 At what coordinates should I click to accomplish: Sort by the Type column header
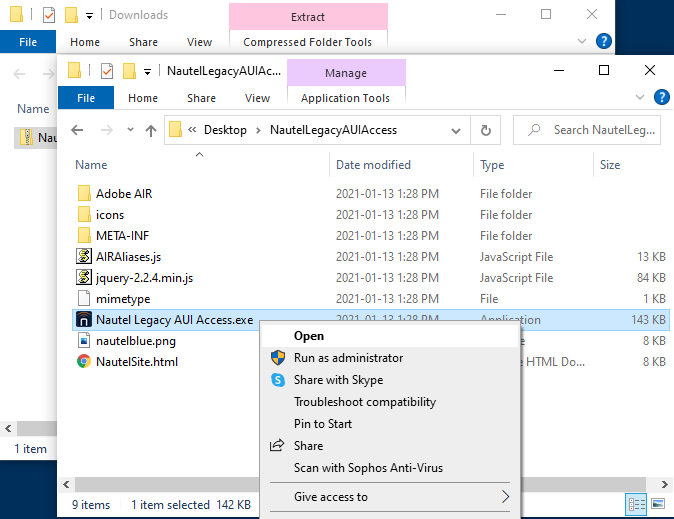pyautogui.click(x=533, y=165)
